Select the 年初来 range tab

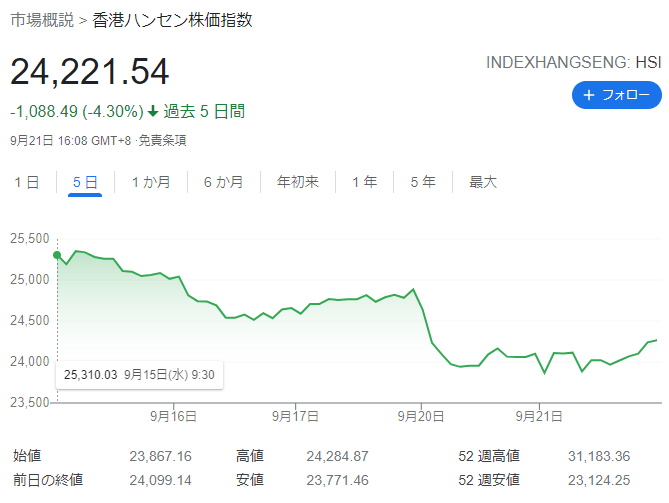point(297,182)
